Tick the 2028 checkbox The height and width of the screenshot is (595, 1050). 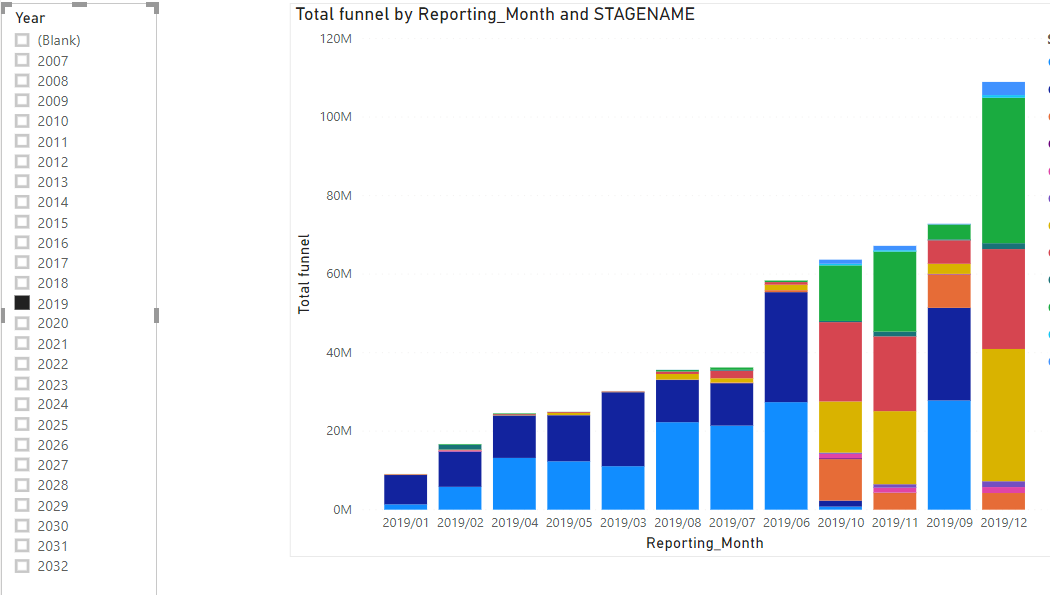22,485
